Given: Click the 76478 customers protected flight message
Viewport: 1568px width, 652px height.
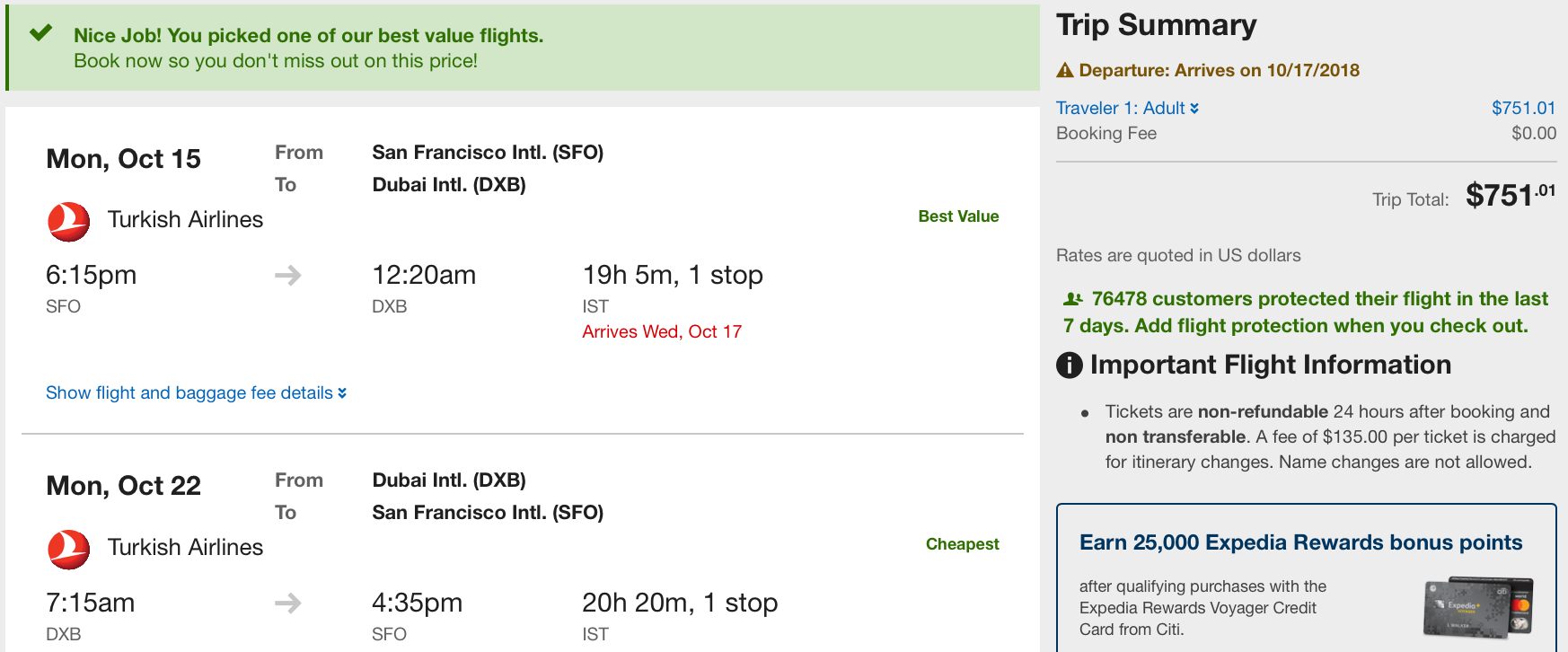Looking at the screenshot, I should click(1307, 312).
